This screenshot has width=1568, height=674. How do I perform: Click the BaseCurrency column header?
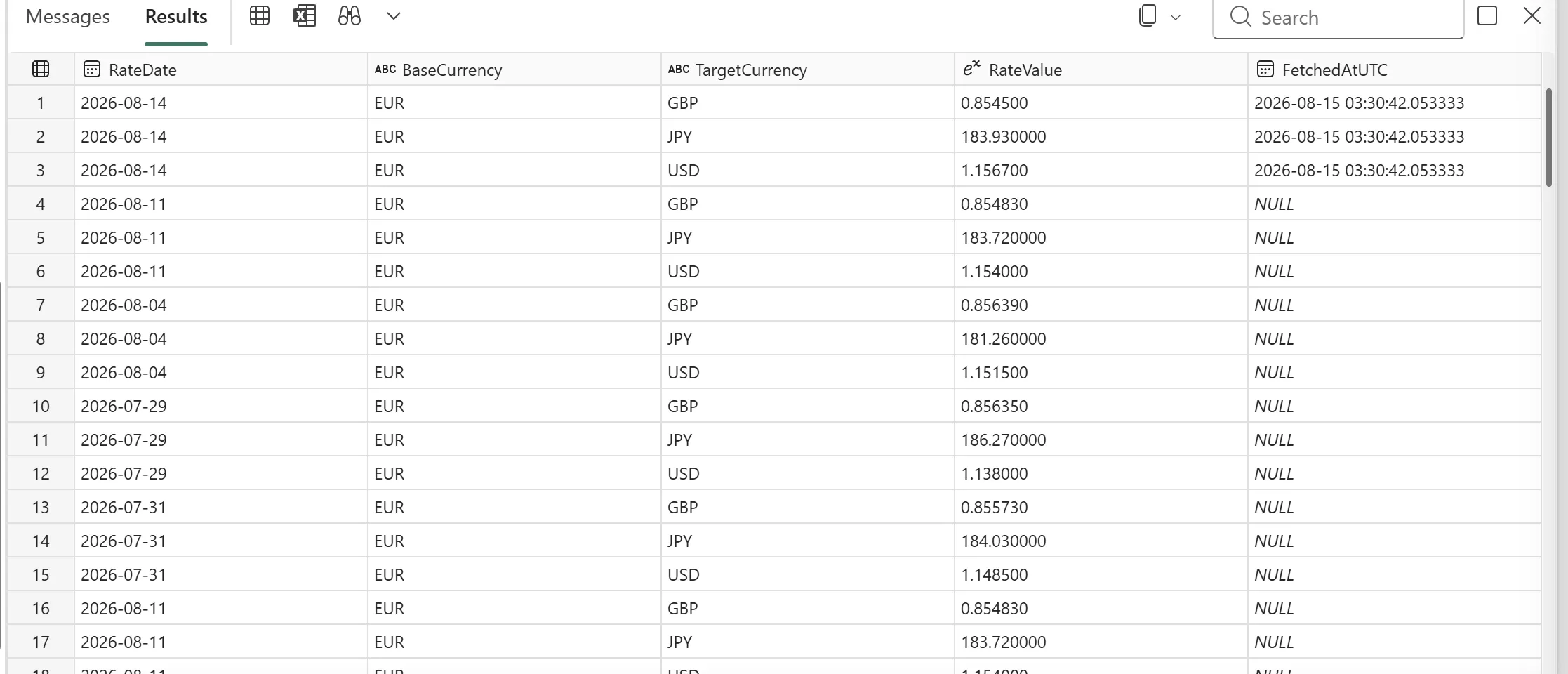point(514,70)
